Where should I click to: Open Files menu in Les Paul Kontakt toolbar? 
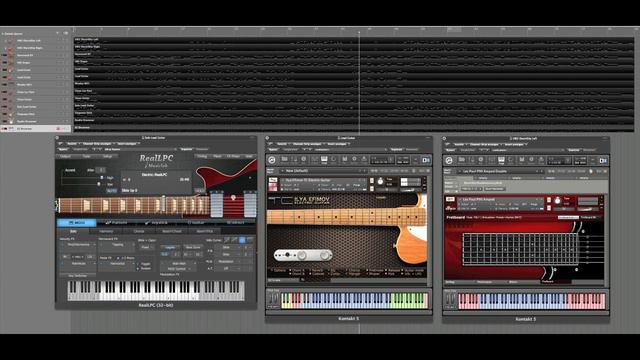(522, 160)
